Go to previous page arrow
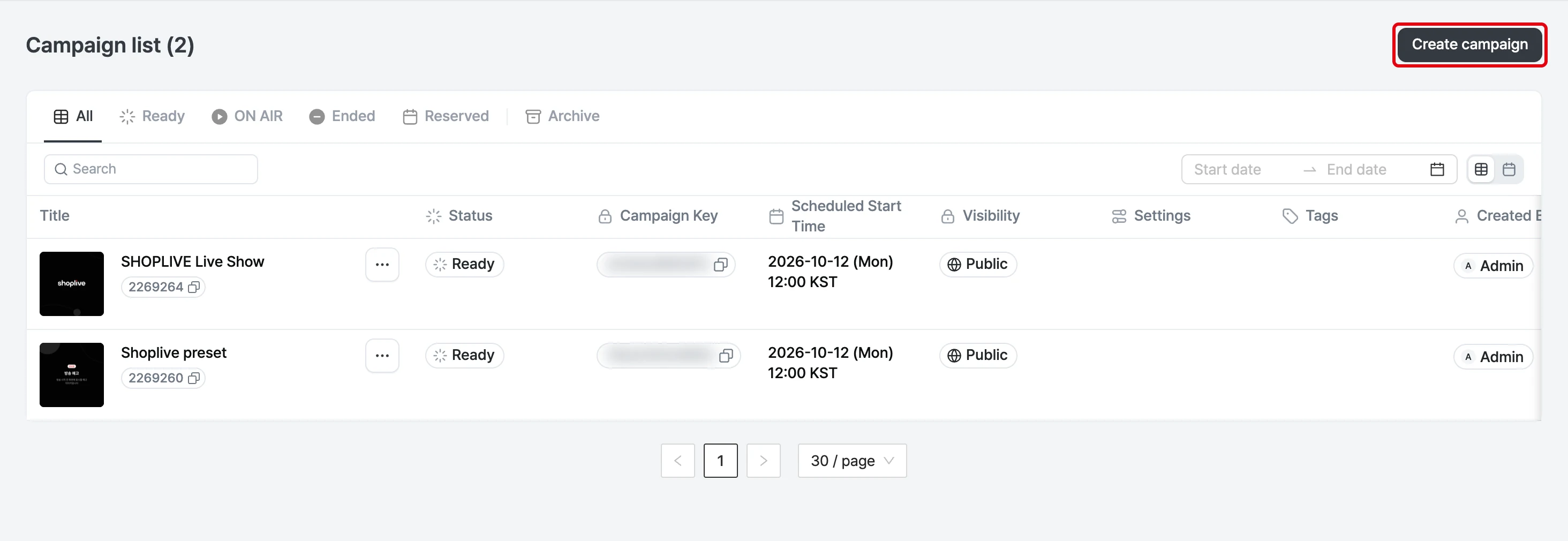 pos(678,461)
